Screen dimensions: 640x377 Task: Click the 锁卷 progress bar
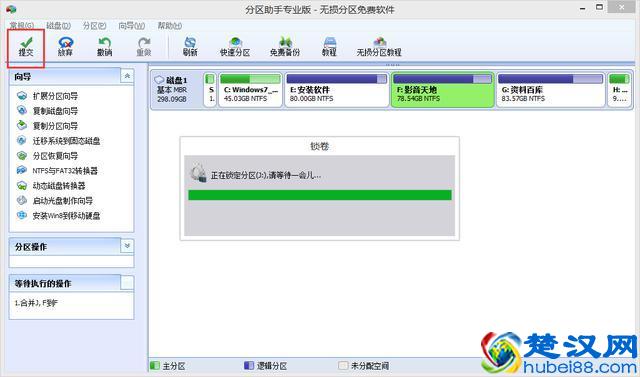click(320, 195)
